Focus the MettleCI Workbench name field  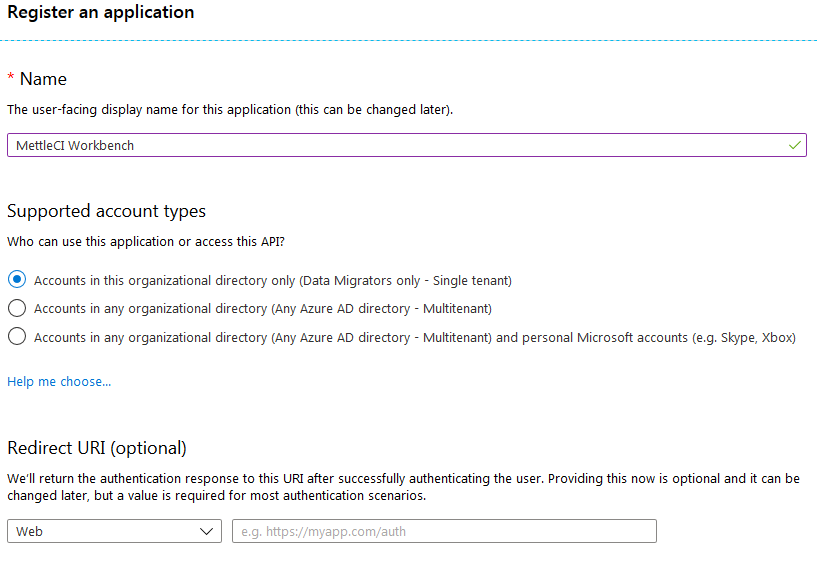400,145
